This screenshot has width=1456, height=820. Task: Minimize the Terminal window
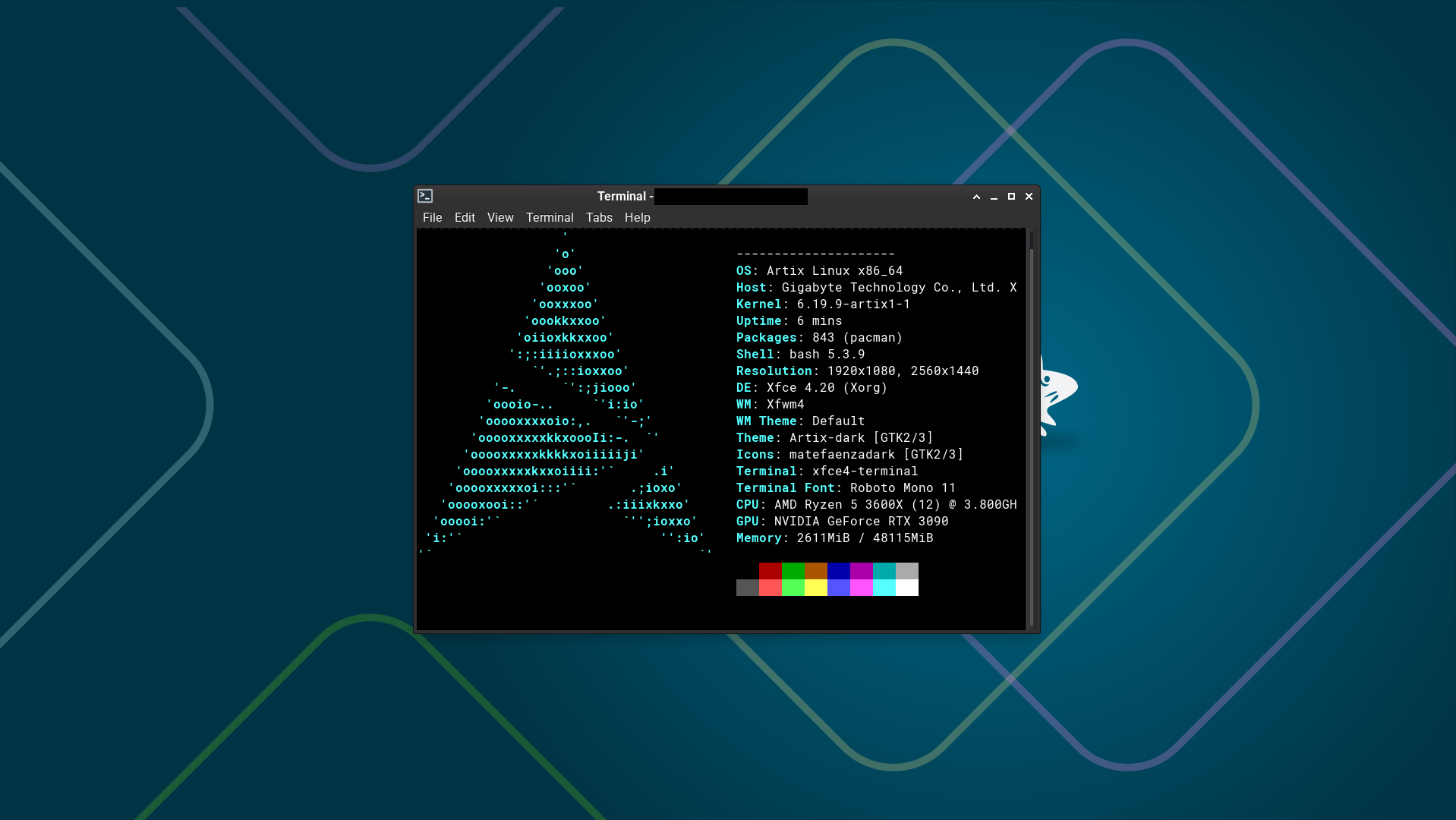994,197
